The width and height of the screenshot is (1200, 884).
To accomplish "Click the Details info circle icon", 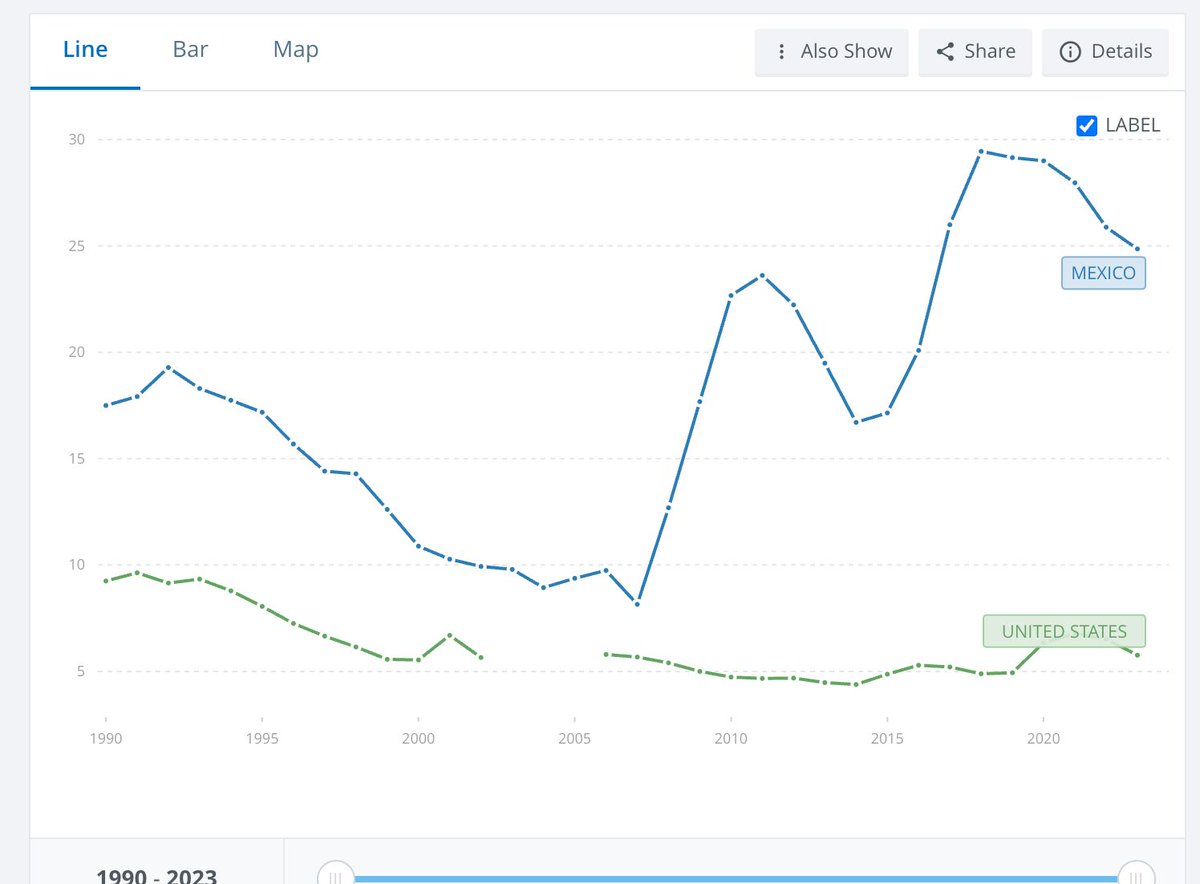I will (x=1072, y=52).
